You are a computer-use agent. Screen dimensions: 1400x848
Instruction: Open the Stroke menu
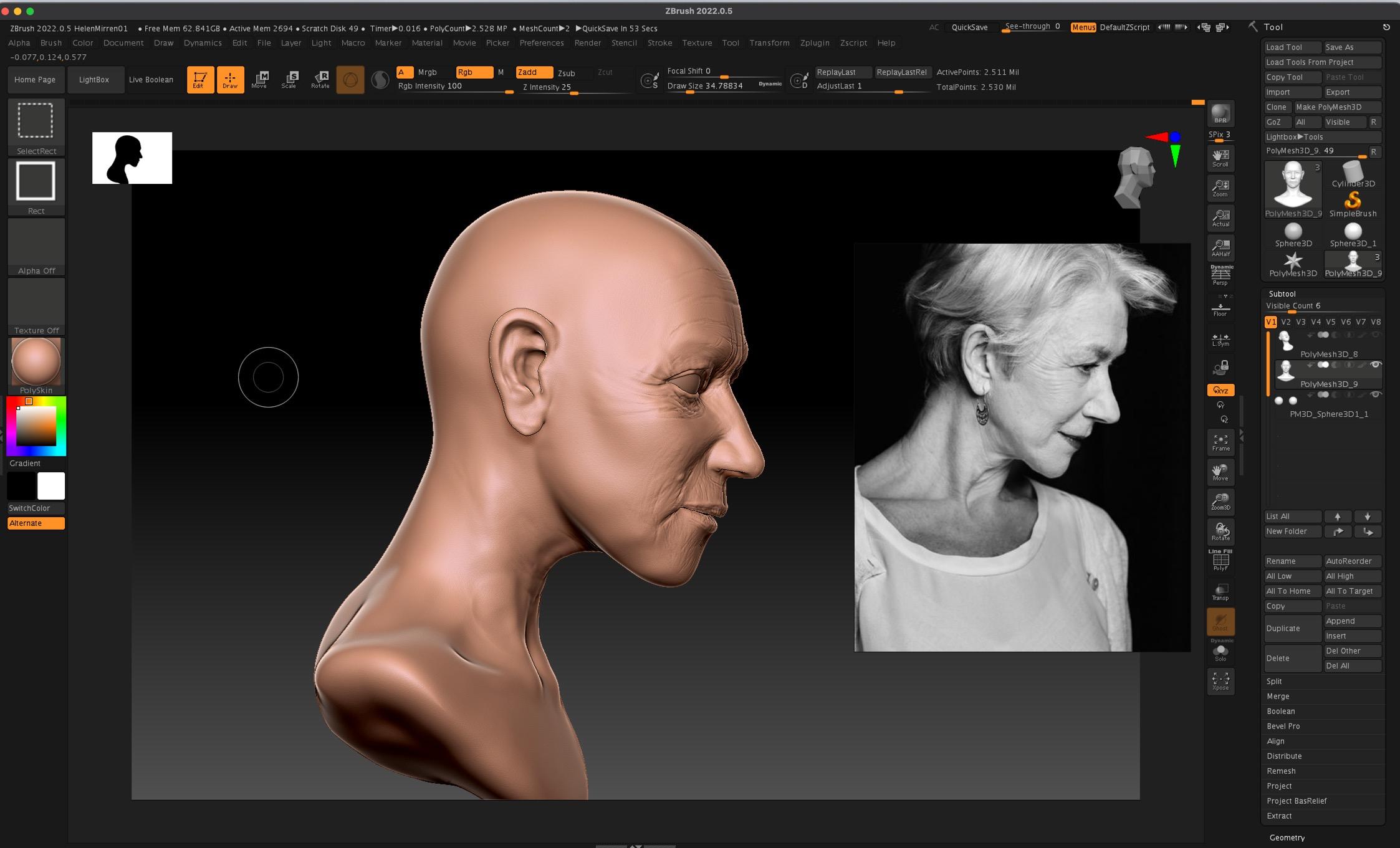coord(659,43)
